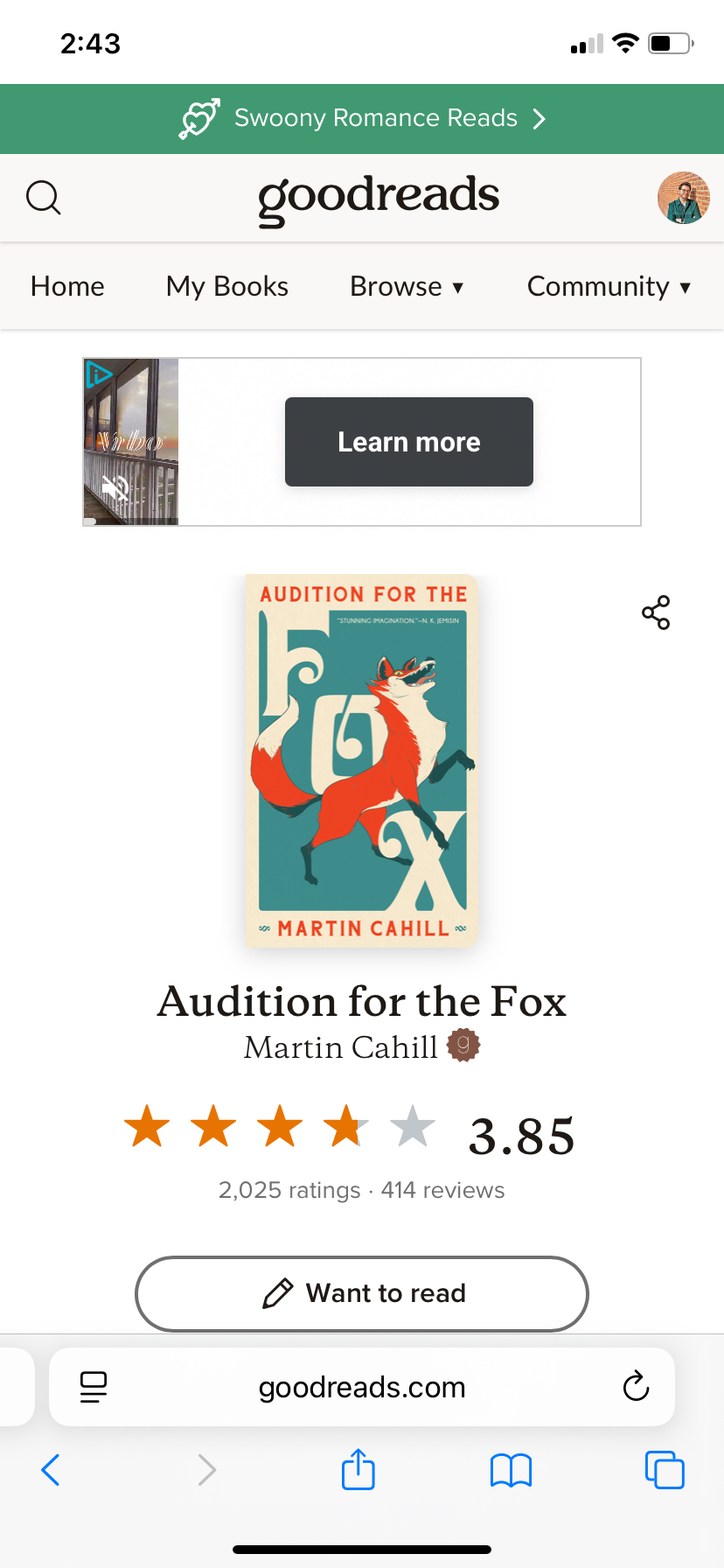
Task: Open the user profile avatar
Action: [x=683, y=198]
